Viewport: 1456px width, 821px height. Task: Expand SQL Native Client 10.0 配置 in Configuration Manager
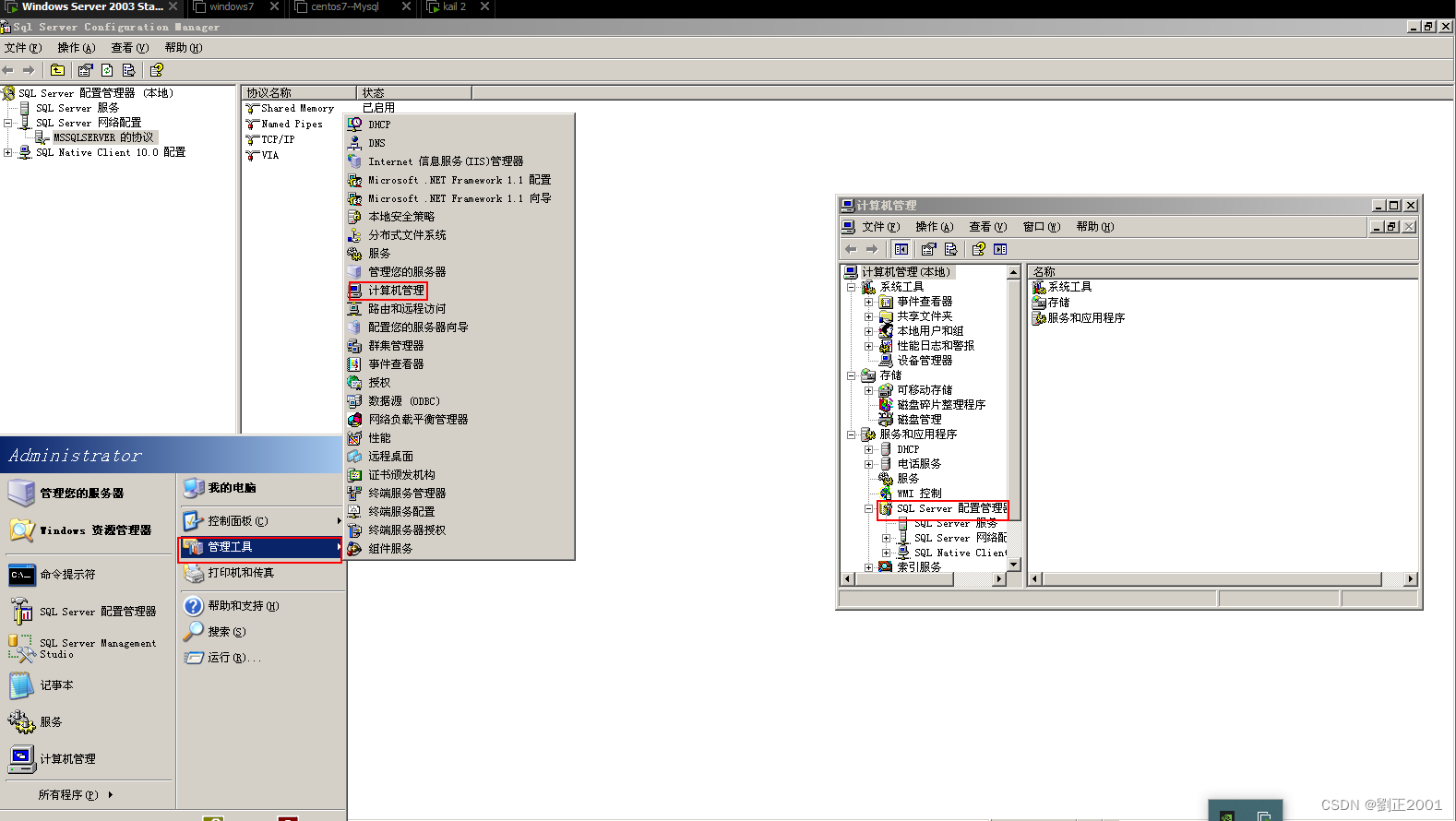click(8, 152)
